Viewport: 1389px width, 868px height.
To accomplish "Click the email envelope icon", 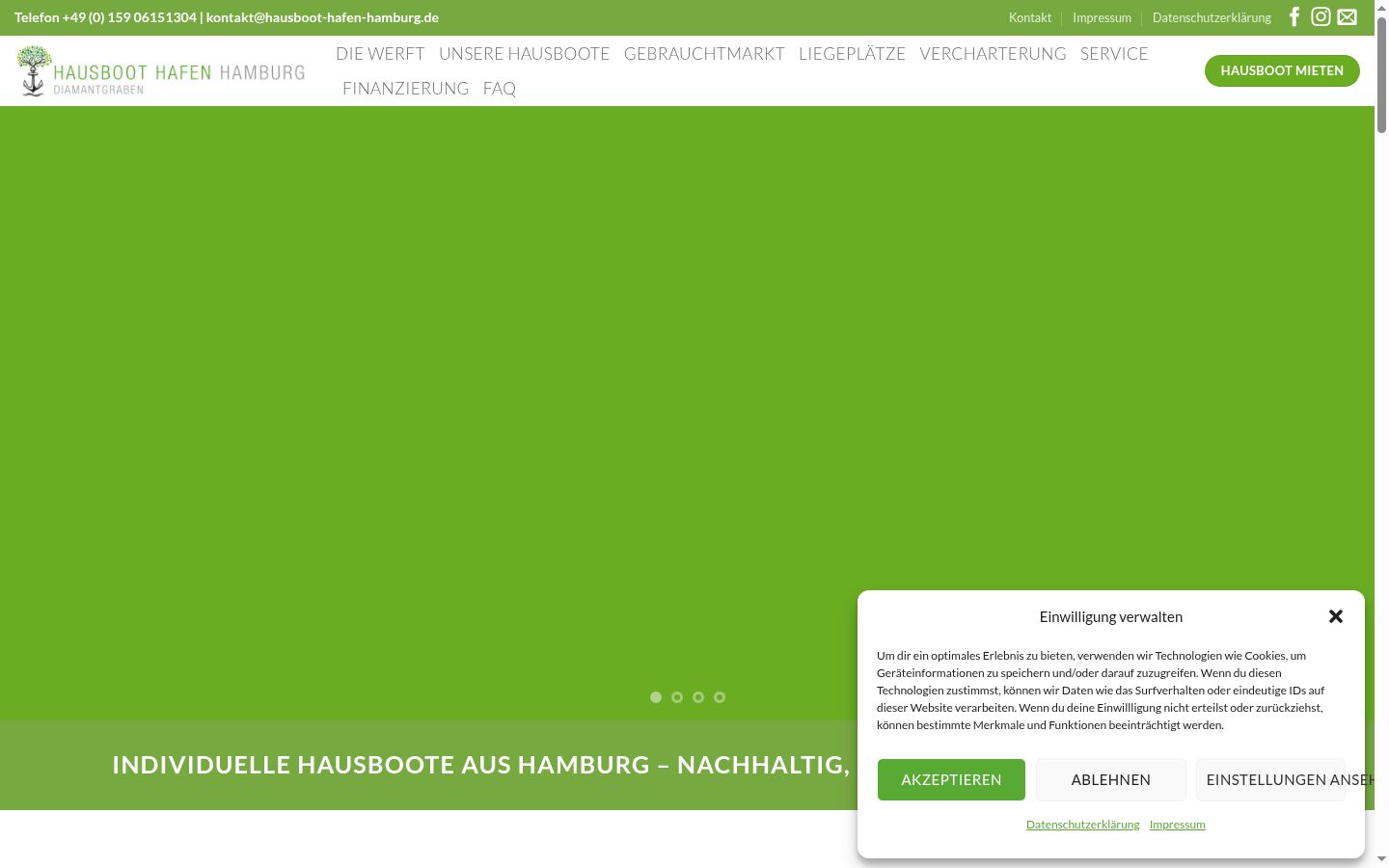I will 1348,16.
